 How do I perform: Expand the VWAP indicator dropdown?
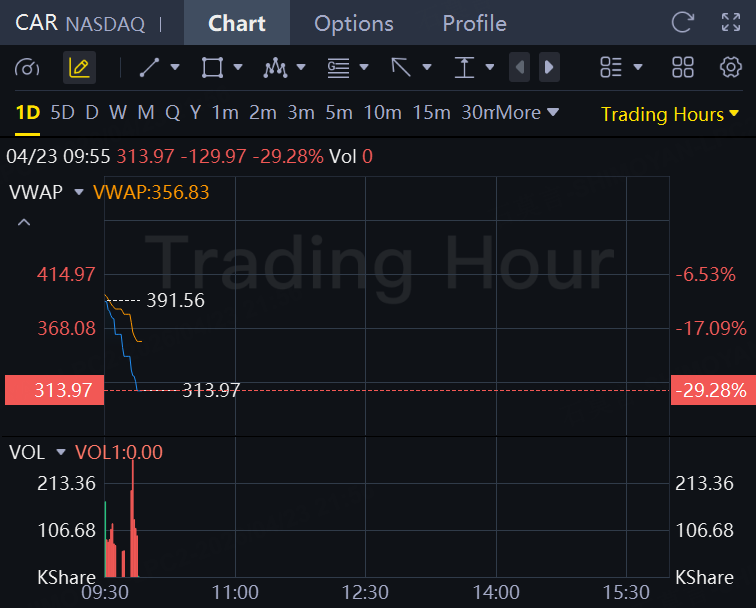79,192
